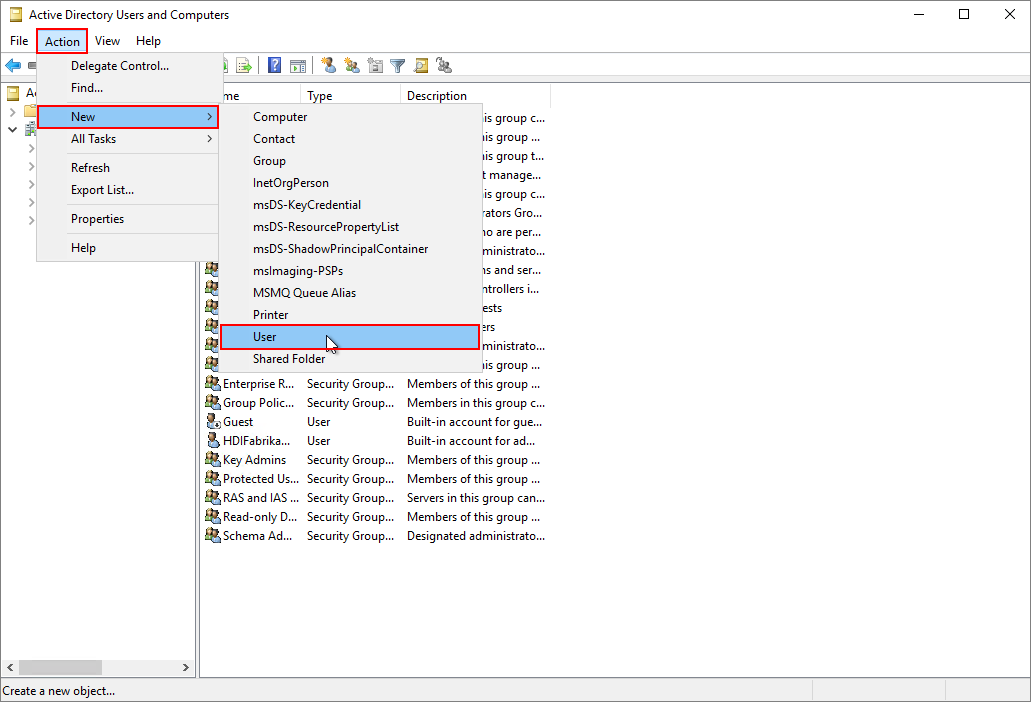This screenshot has height=702, width=1031.
Task: Expand the New submenu entry
Action: pos(128,116)
